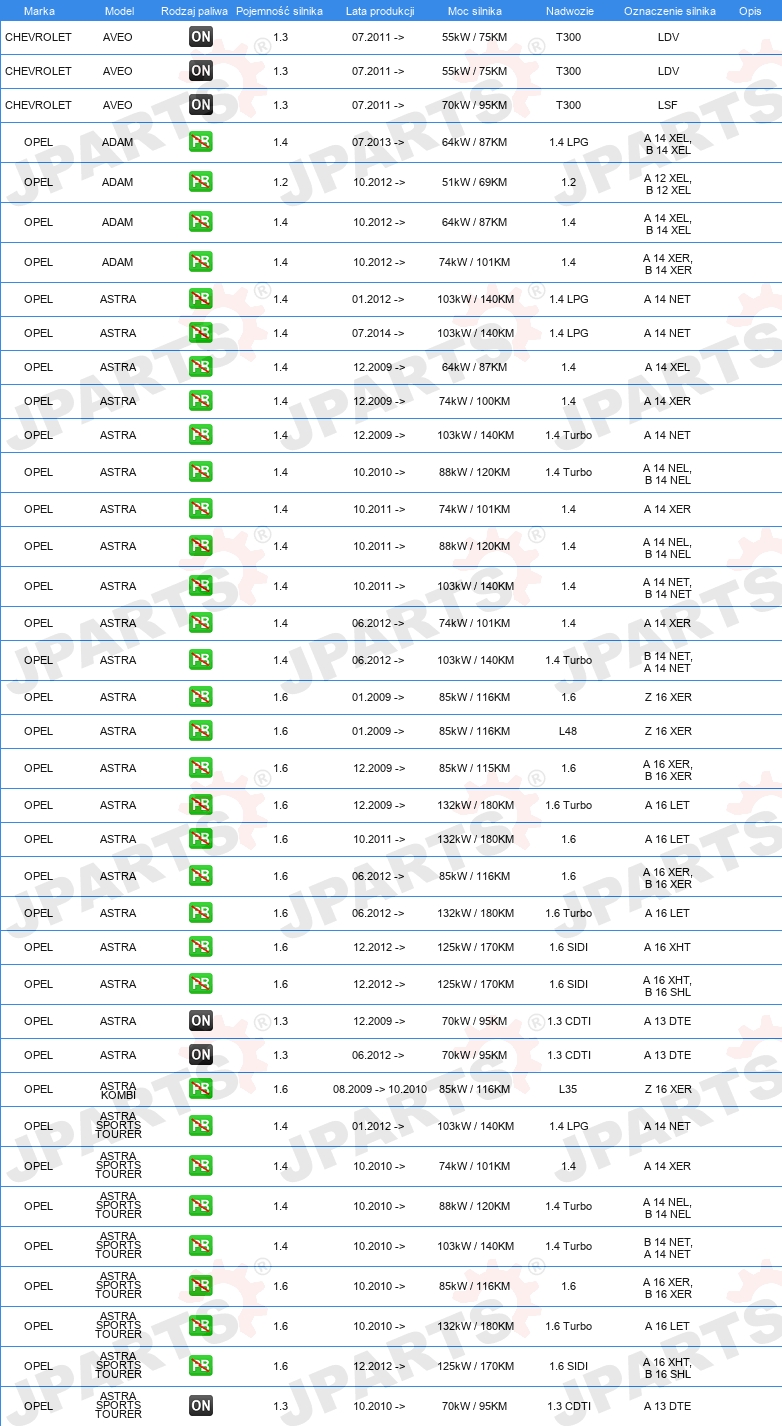Click the CHEVROLET cell in the LSF row
782x1426 pixels.
pos(38,105)
